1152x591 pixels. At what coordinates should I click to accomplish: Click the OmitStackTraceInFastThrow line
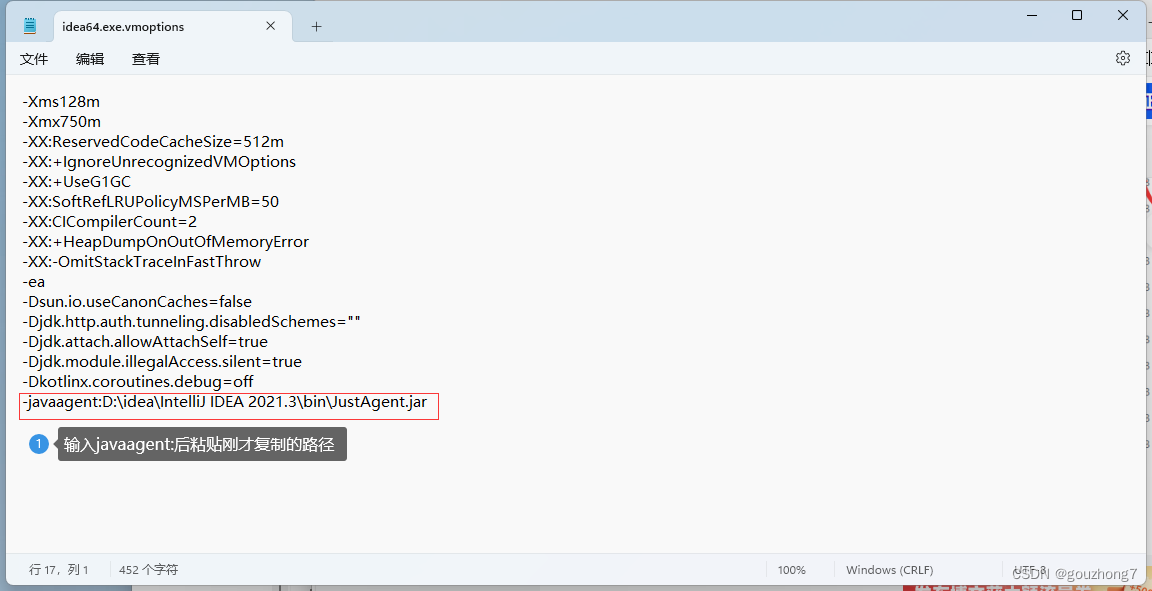pos(142,262)
